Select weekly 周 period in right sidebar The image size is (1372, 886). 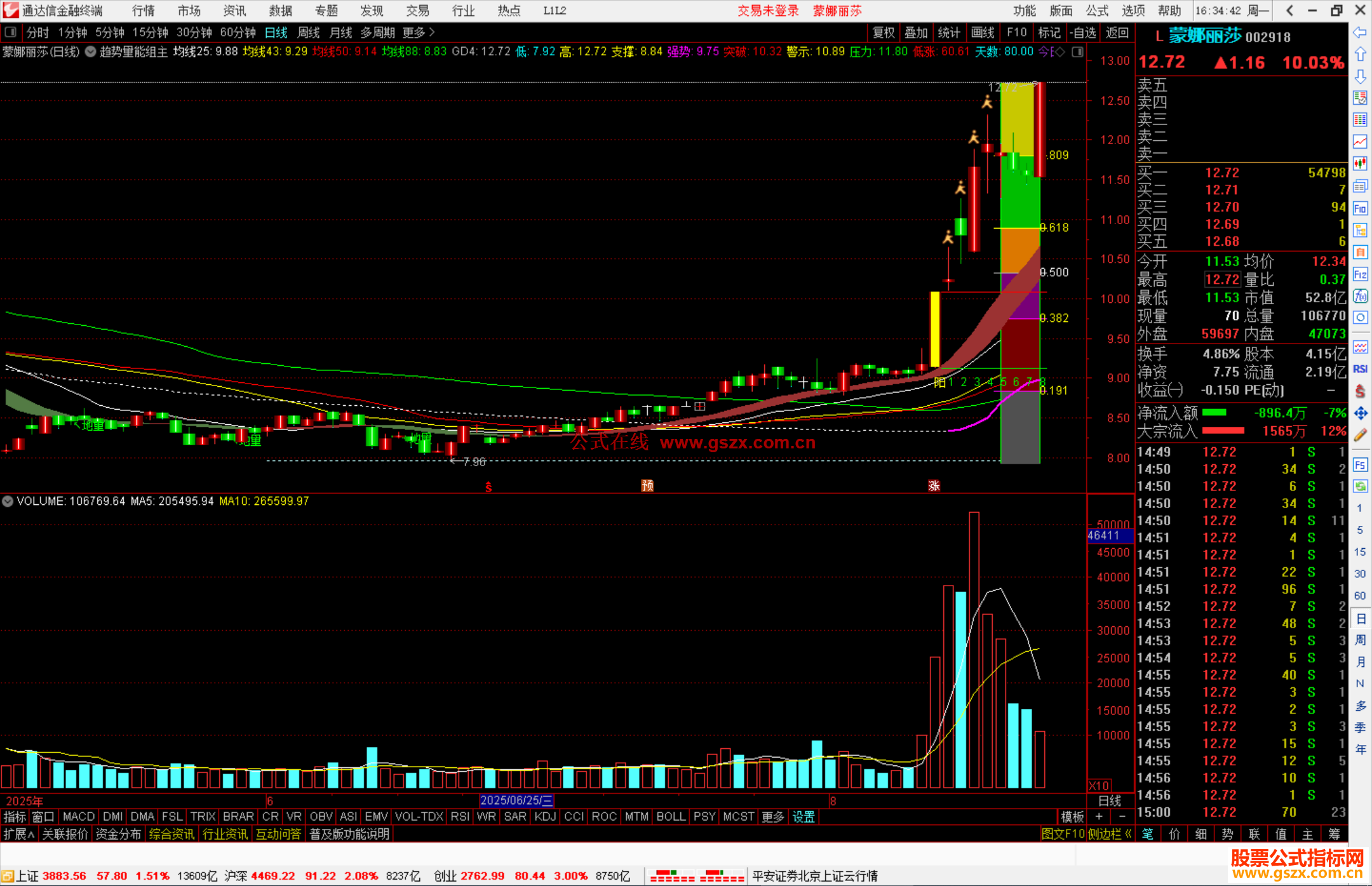[1360, 640]
